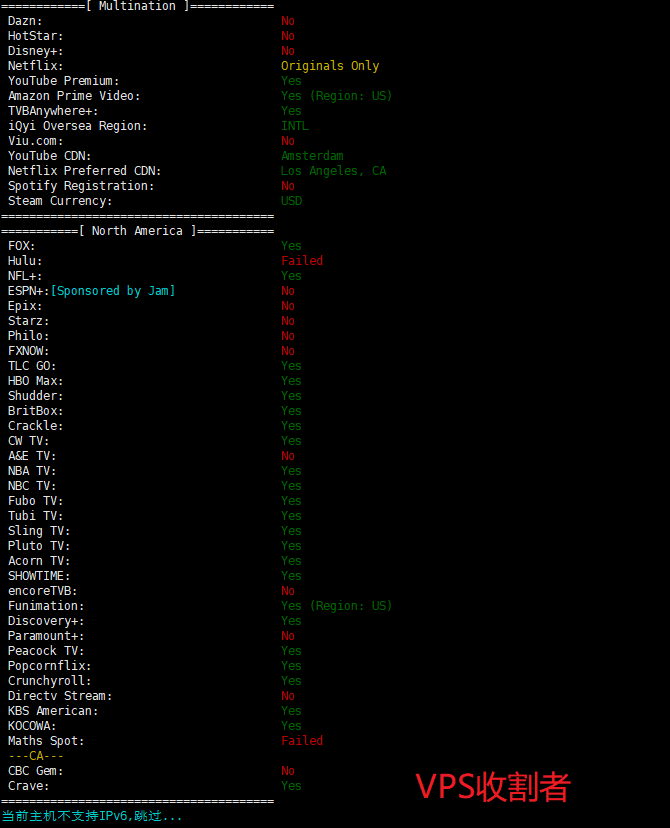
Task: Click the Netflix 'Originals Only' result
Action: click(x=330, y=66)
